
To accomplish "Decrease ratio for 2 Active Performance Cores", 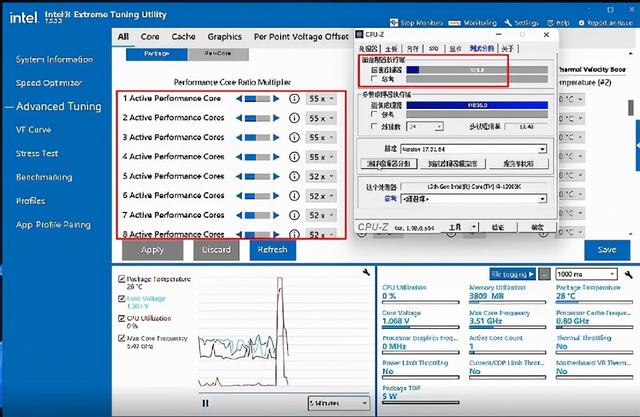I will [239, 118].
